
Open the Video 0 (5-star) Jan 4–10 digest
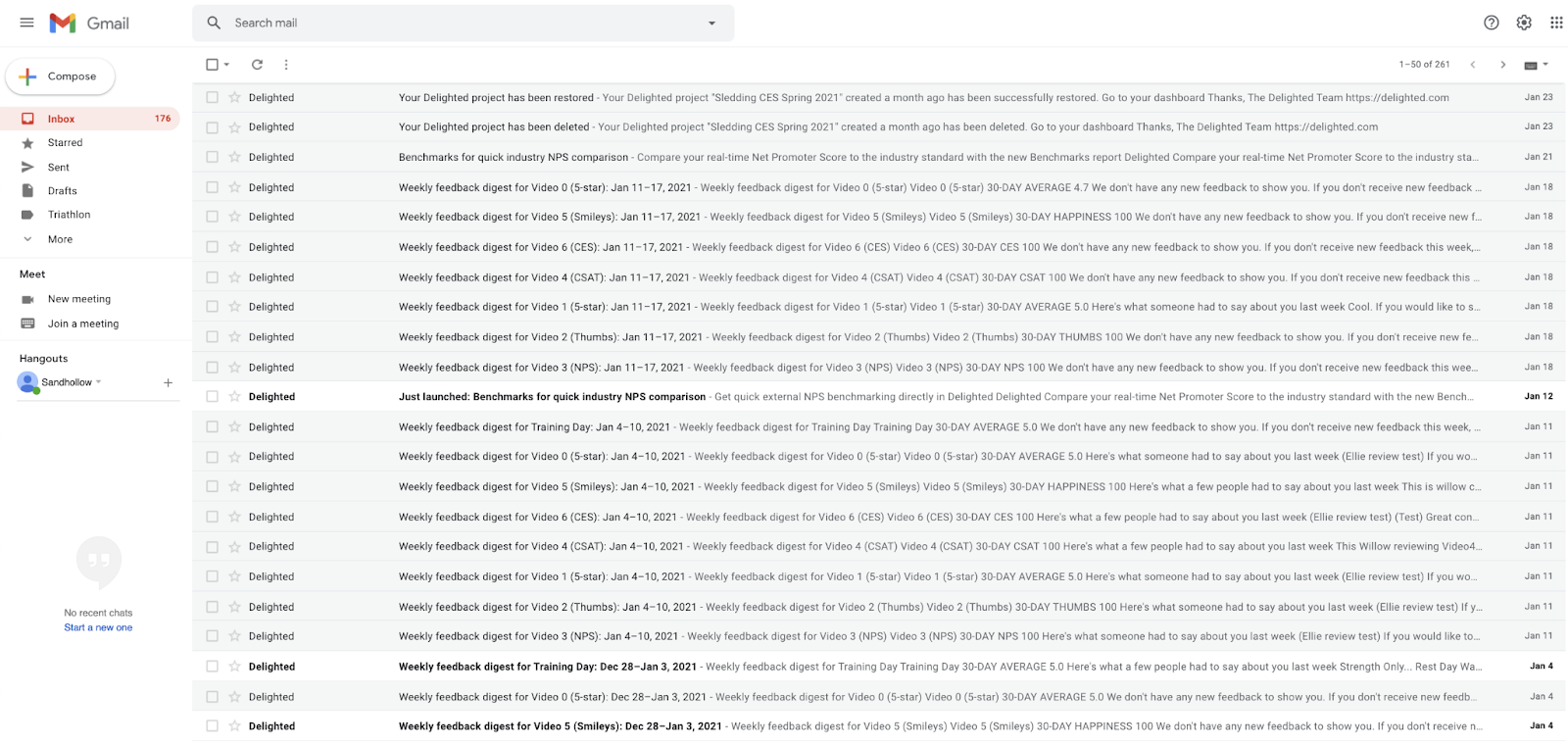tap(879, 456)
